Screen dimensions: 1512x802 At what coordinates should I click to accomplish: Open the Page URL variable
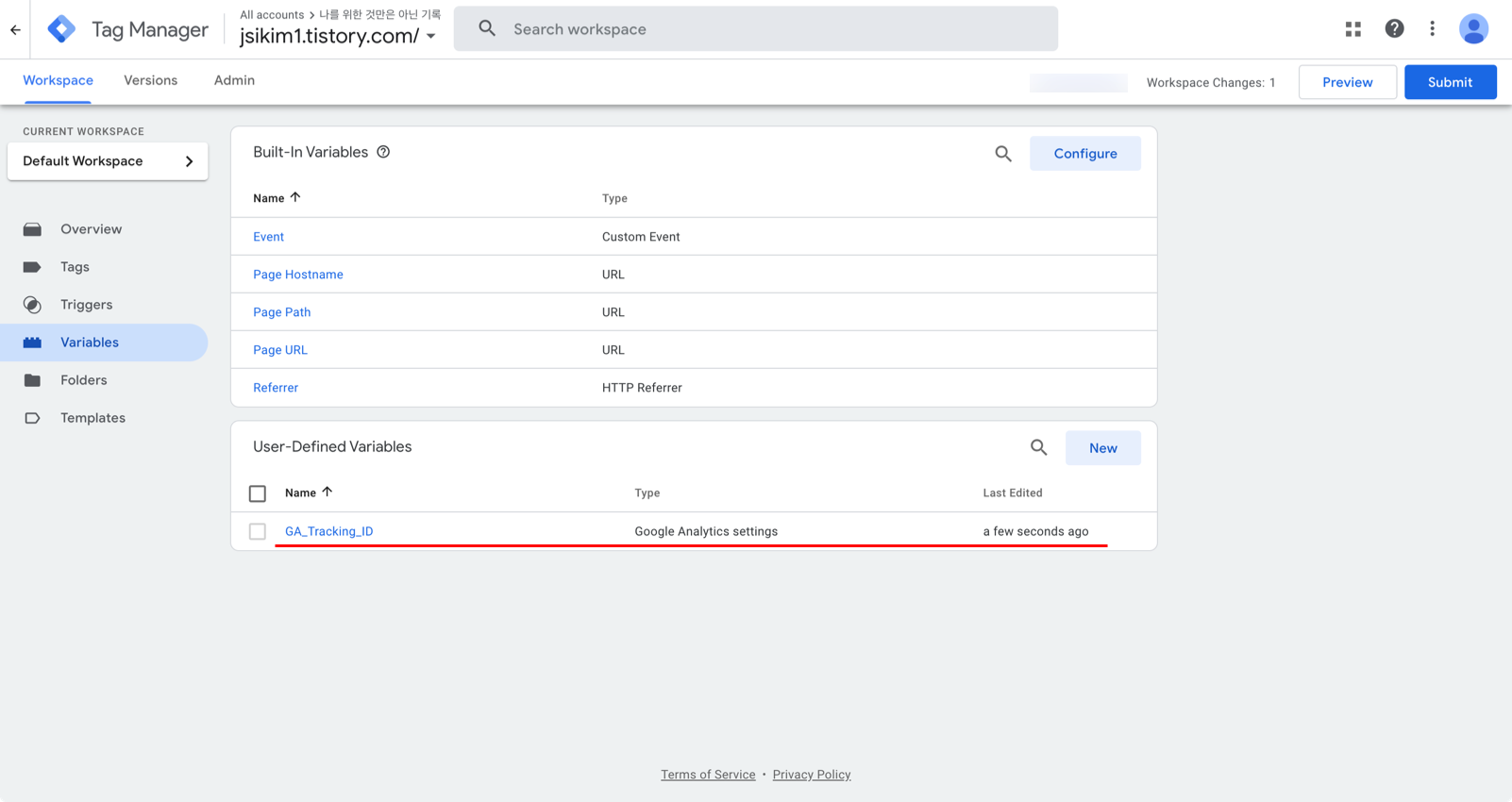point(280,350)
